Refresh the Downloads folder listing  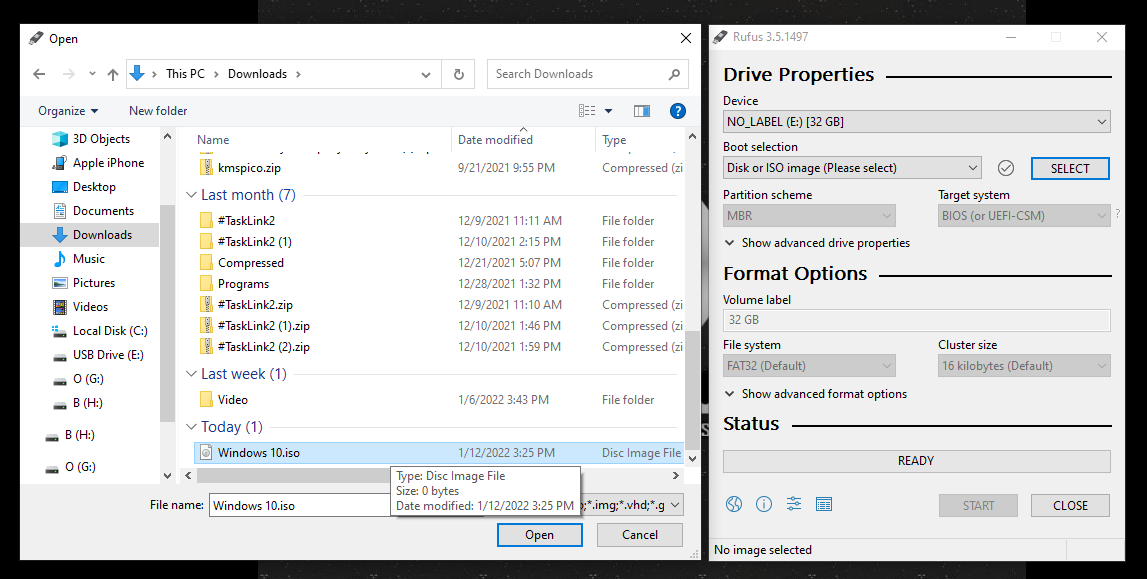pos(459,74)
